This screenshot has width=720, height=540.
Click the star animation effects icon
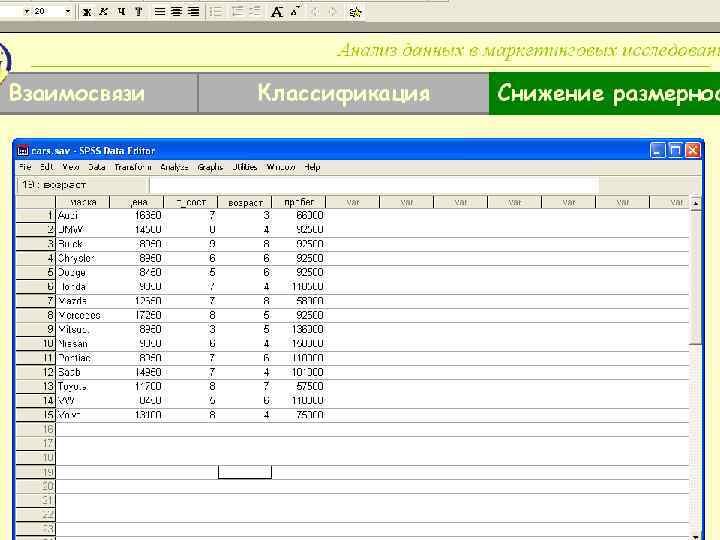point(355,12)
